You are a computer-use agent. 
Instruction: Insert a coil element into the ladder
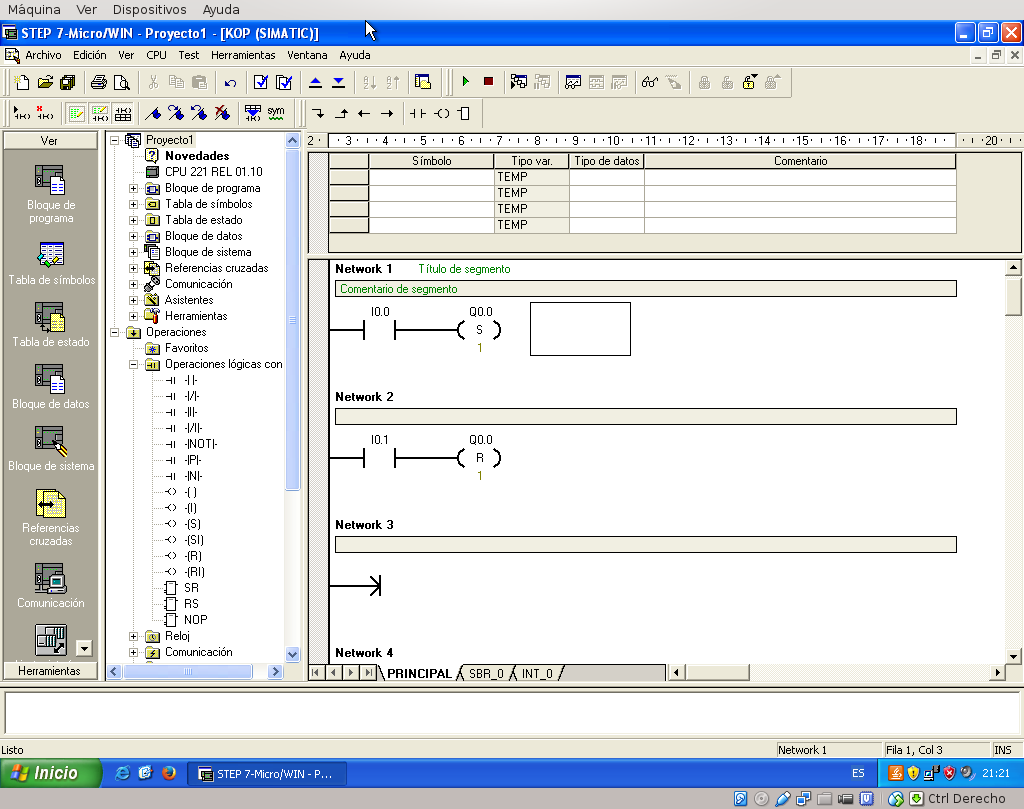440,114
